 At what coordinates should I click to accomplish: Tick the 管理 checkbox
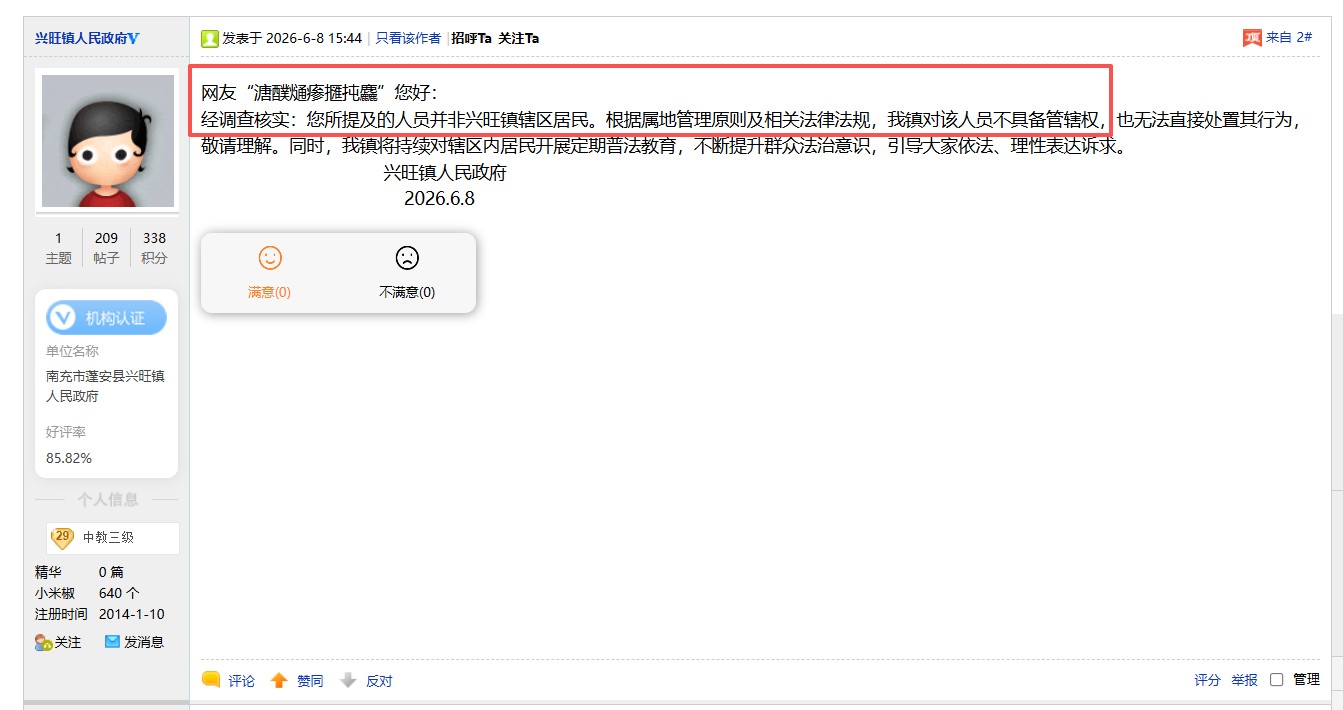tap(1276, 680)
